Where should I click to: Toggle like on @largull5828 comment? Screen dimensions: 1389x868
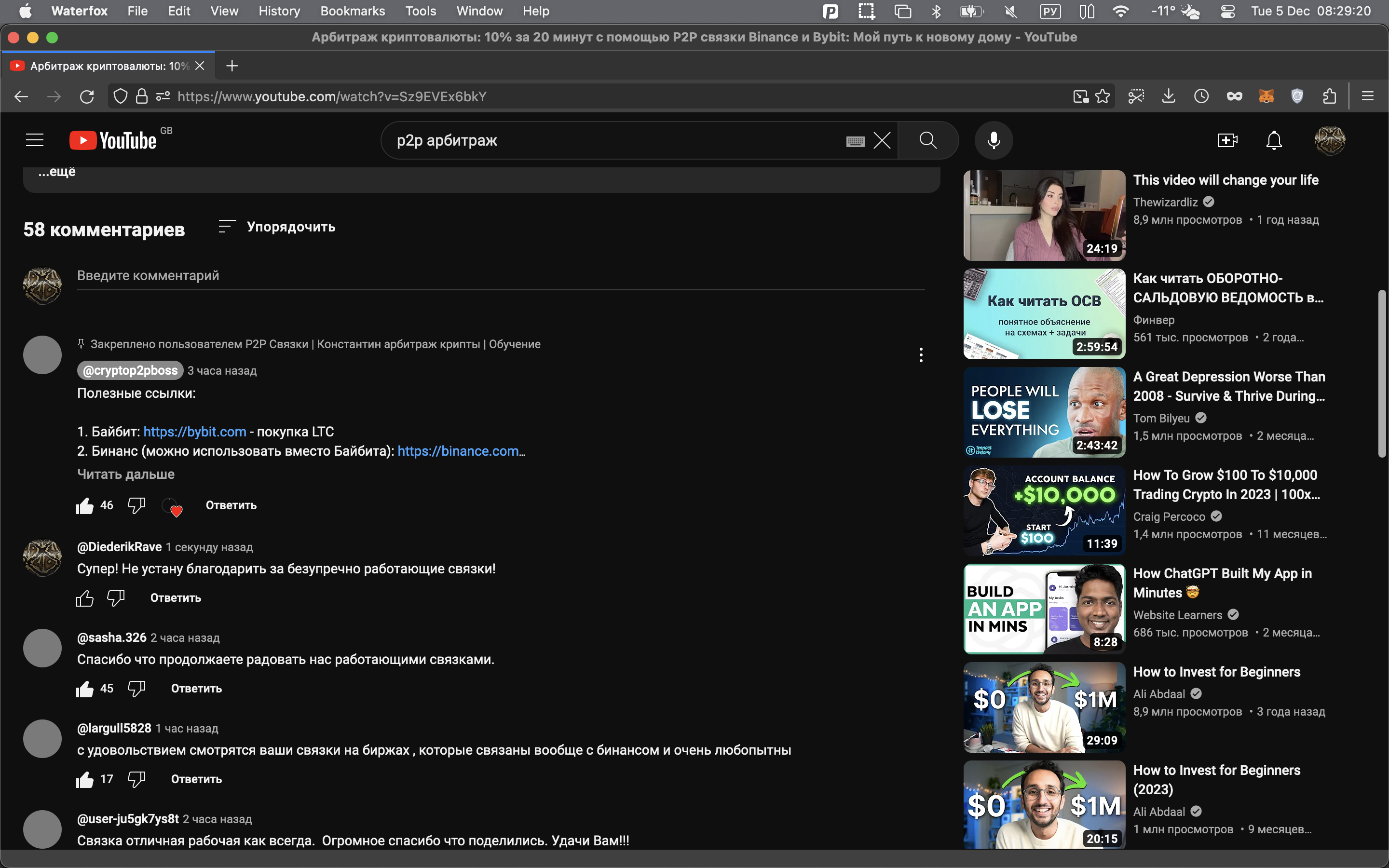[84, 779]
